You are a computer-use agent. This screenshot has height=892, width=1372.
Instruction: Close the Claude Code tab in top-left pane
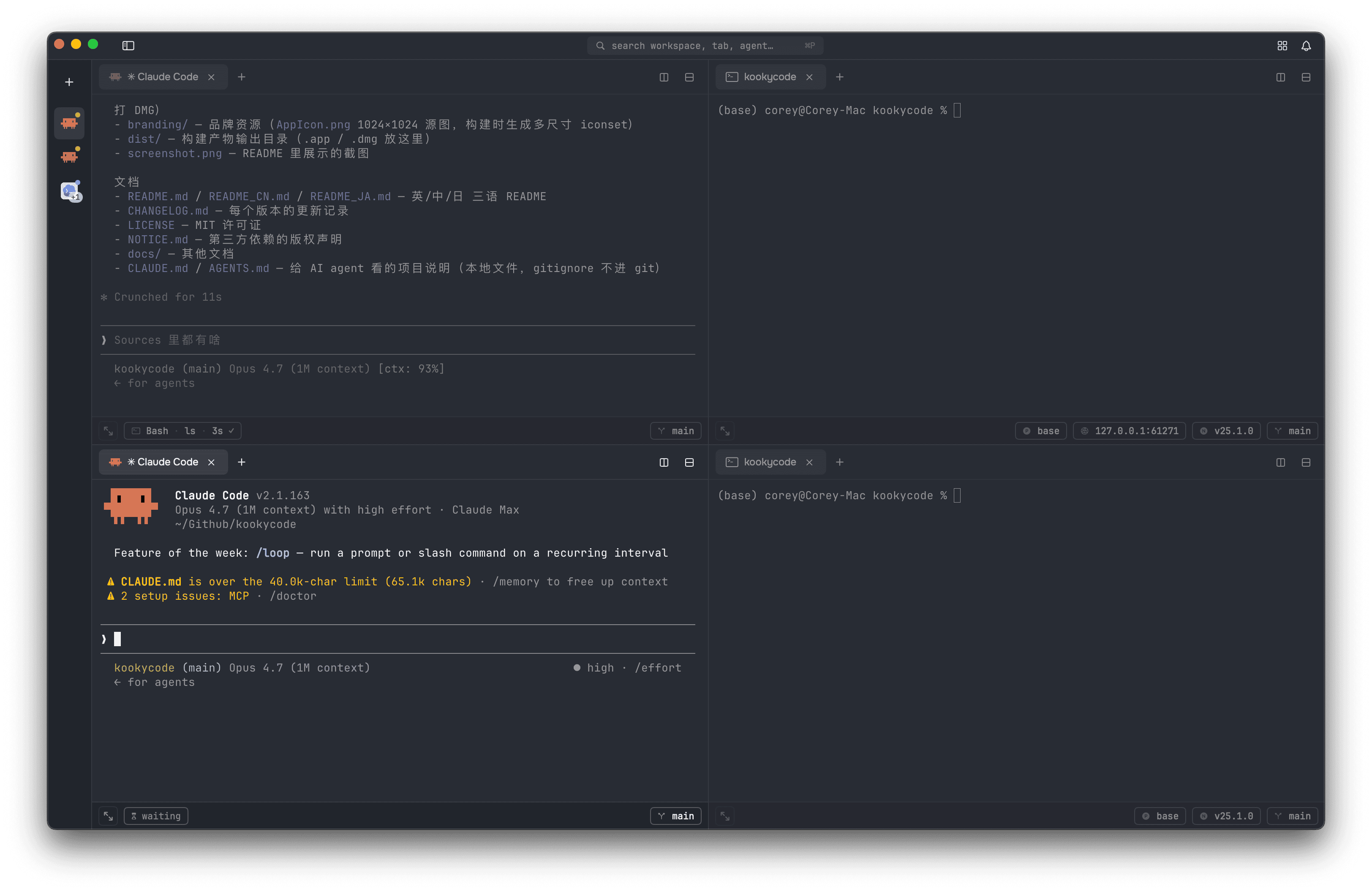212,77
